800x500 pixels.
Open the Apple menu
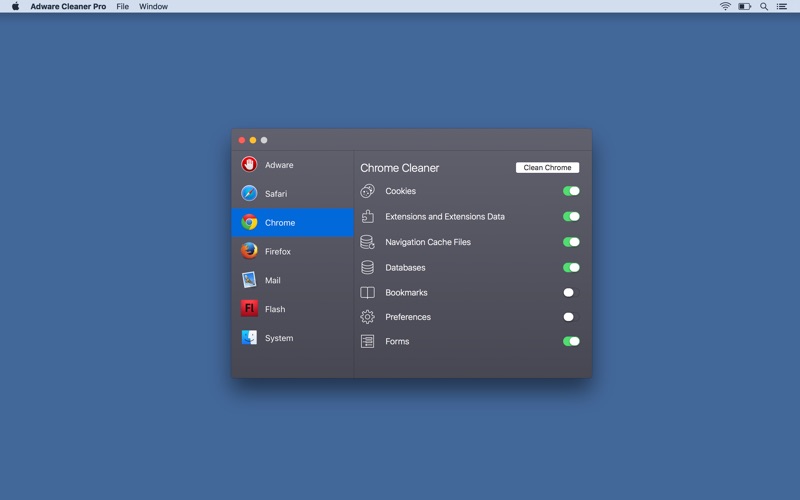pos(15,6)
